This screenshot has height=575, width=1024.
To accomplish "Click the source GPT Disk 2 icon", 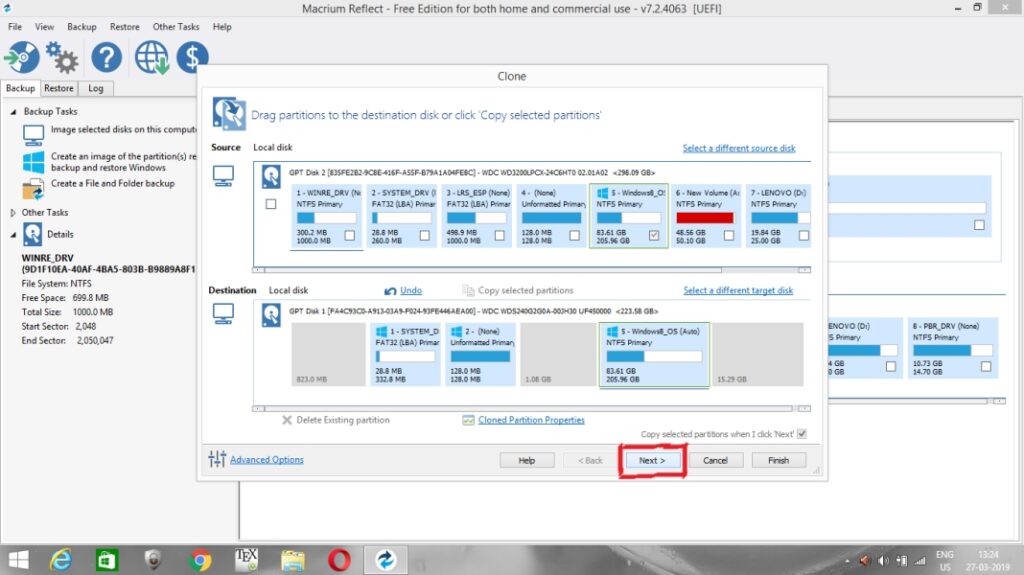I will [271, 177].
